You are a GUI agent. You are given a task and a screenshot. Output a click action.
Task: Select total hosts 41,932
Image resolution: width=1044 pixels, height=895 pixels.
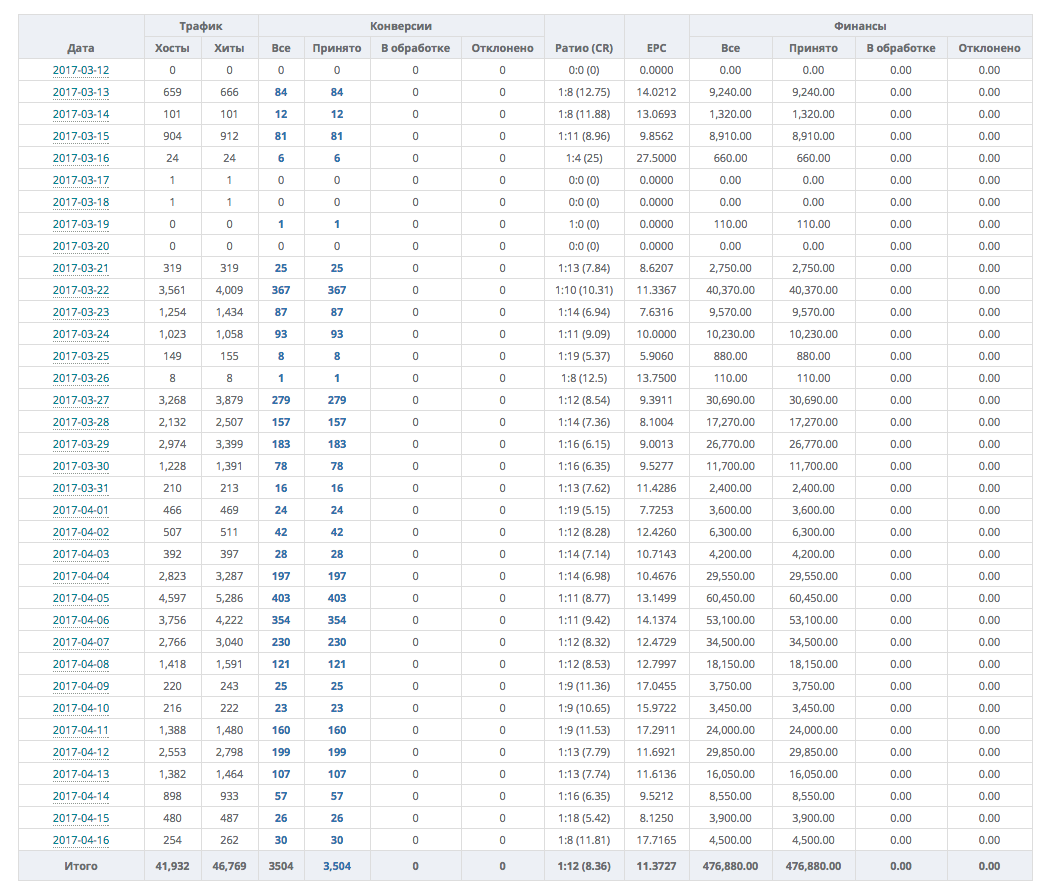click(172, 866)
